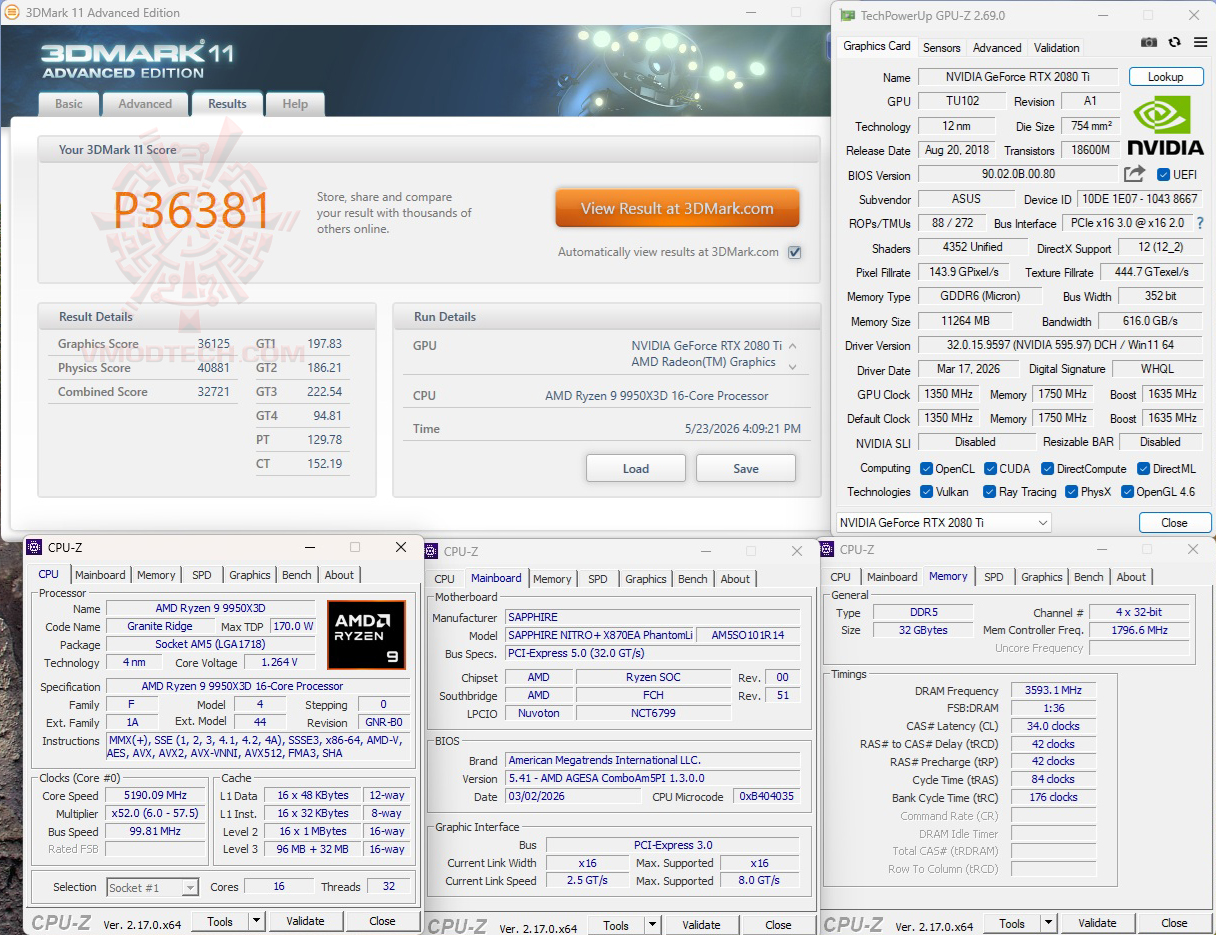Click the Driver Version field in GPU-Z
This screenshot has height=935, width=1216.
point(1060,346)
